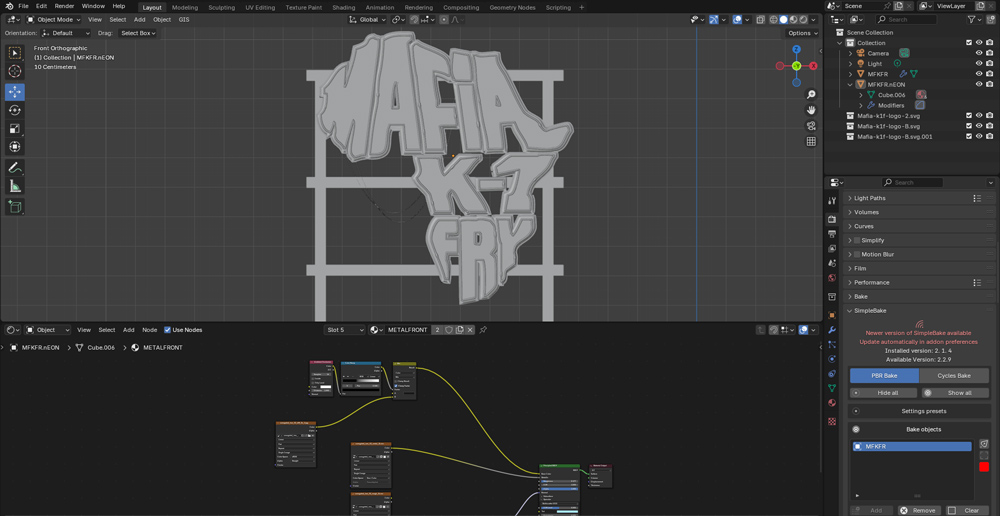Expand the Cube.006 mesh tree item

[x=861, y=95]
